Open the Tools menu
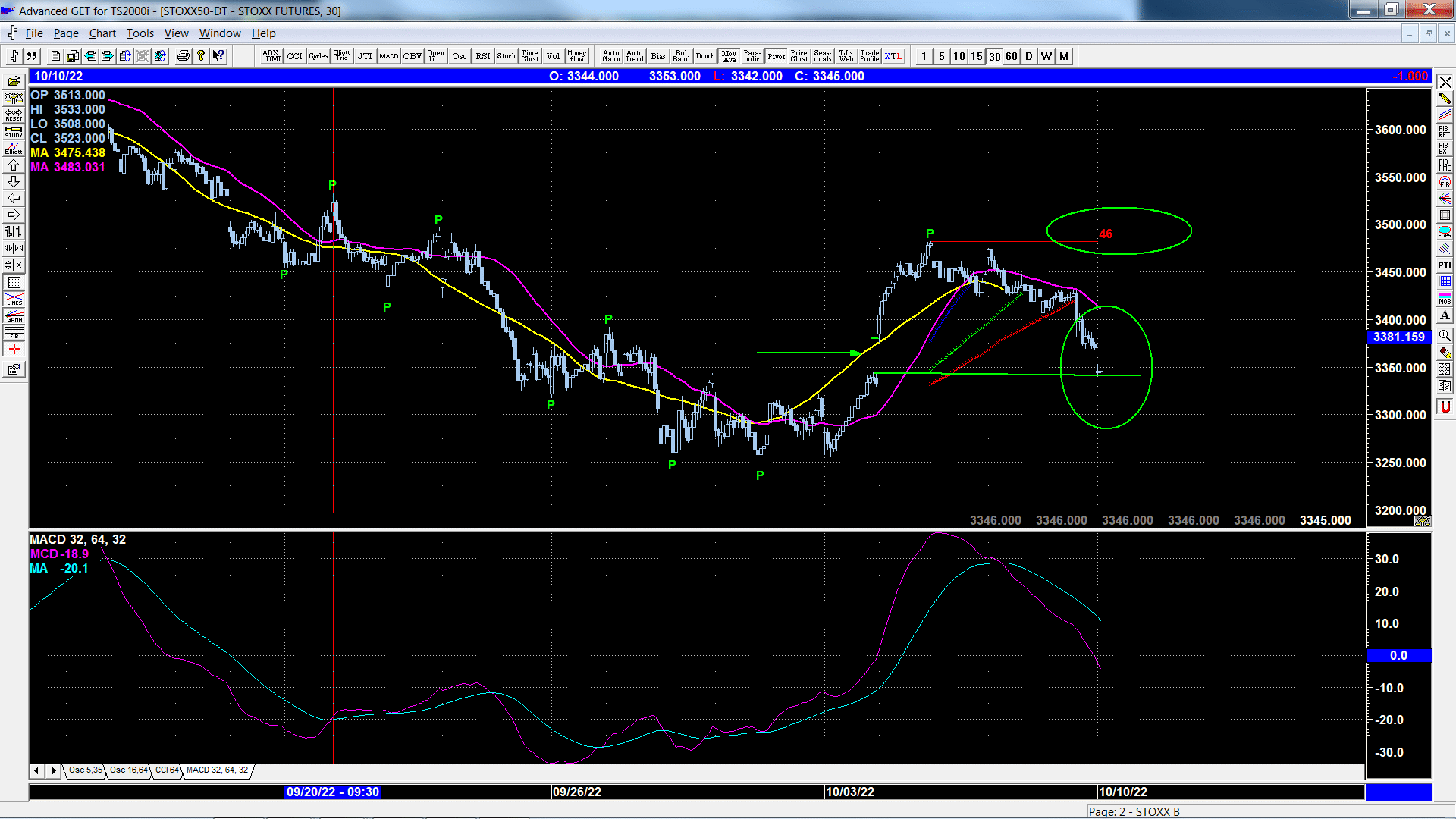Image resolution: width=1456 pixels, height=819 pixels. 140,33
